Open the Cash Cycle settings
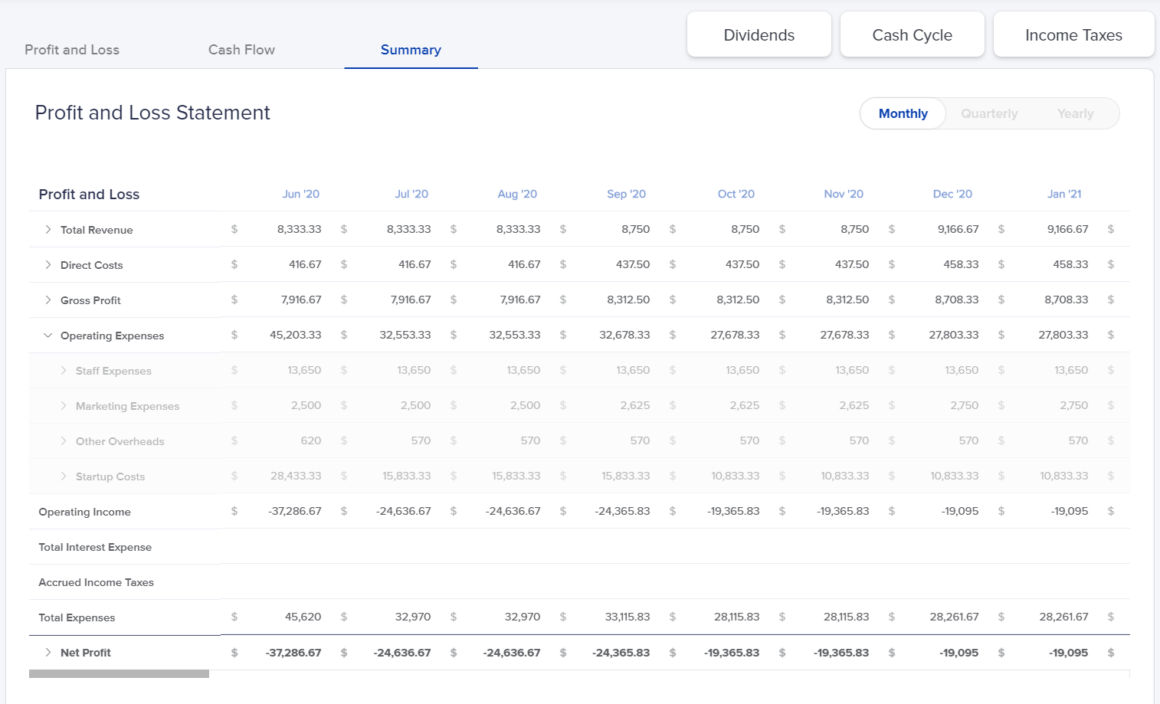The width and height of the screenshot is (1160, 704). 912,34
